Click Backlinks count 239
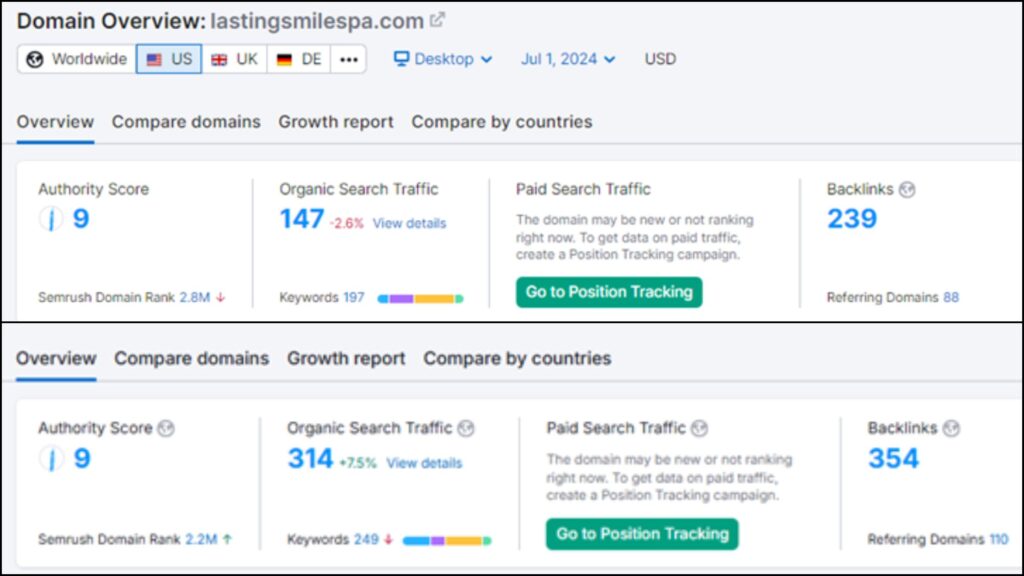Viewport: 1024px width, 576px height. [852, 219]
